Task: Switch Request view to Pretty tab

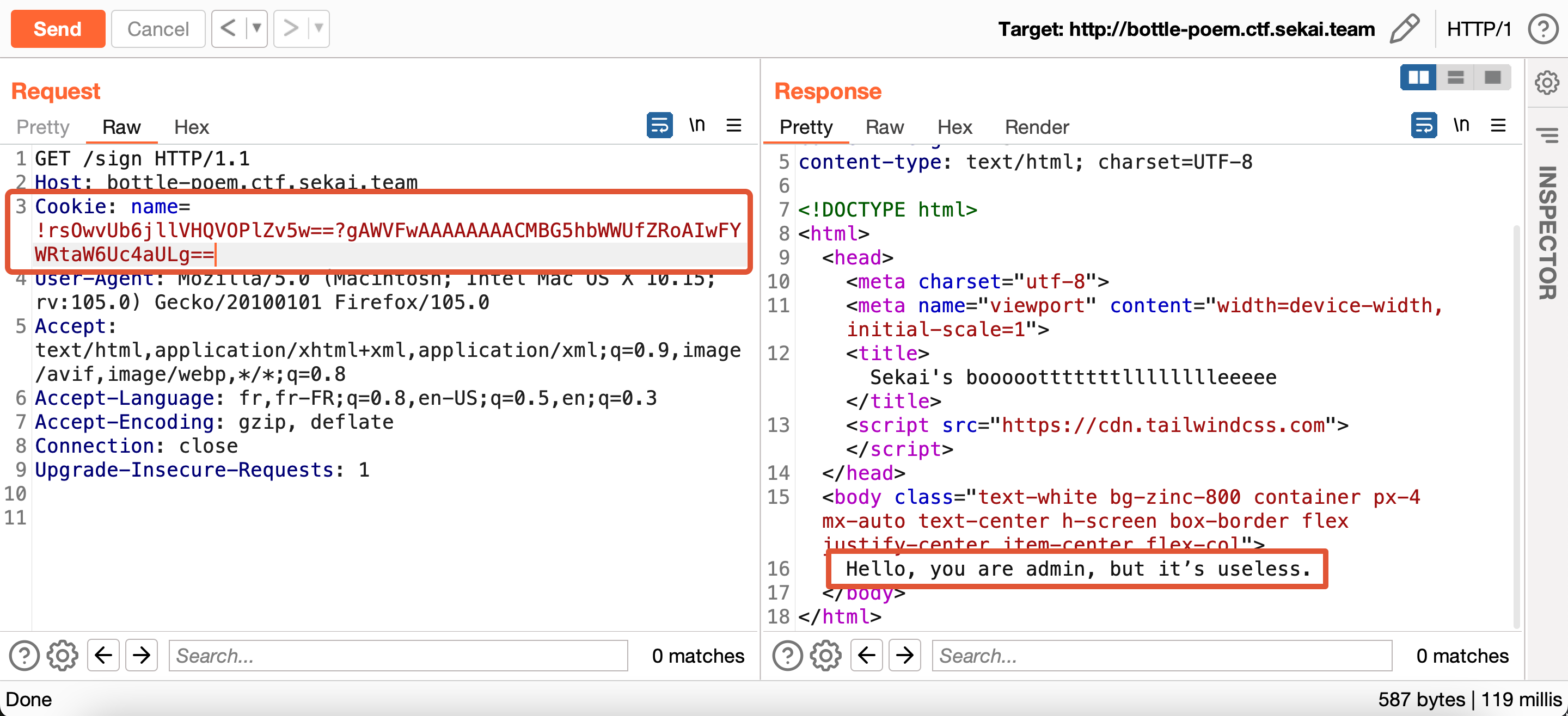Action: pos(43,127)
